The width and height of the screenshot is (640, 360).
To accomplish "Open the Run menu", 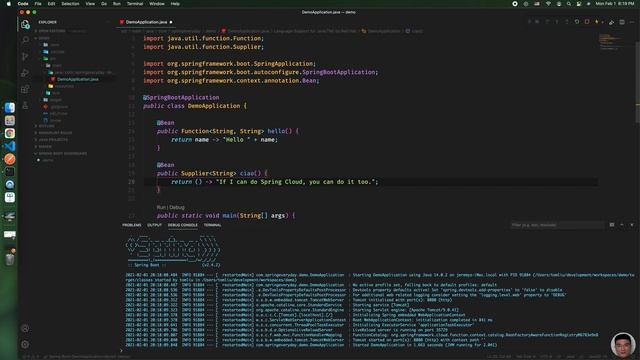I will [x=117, y=4].
